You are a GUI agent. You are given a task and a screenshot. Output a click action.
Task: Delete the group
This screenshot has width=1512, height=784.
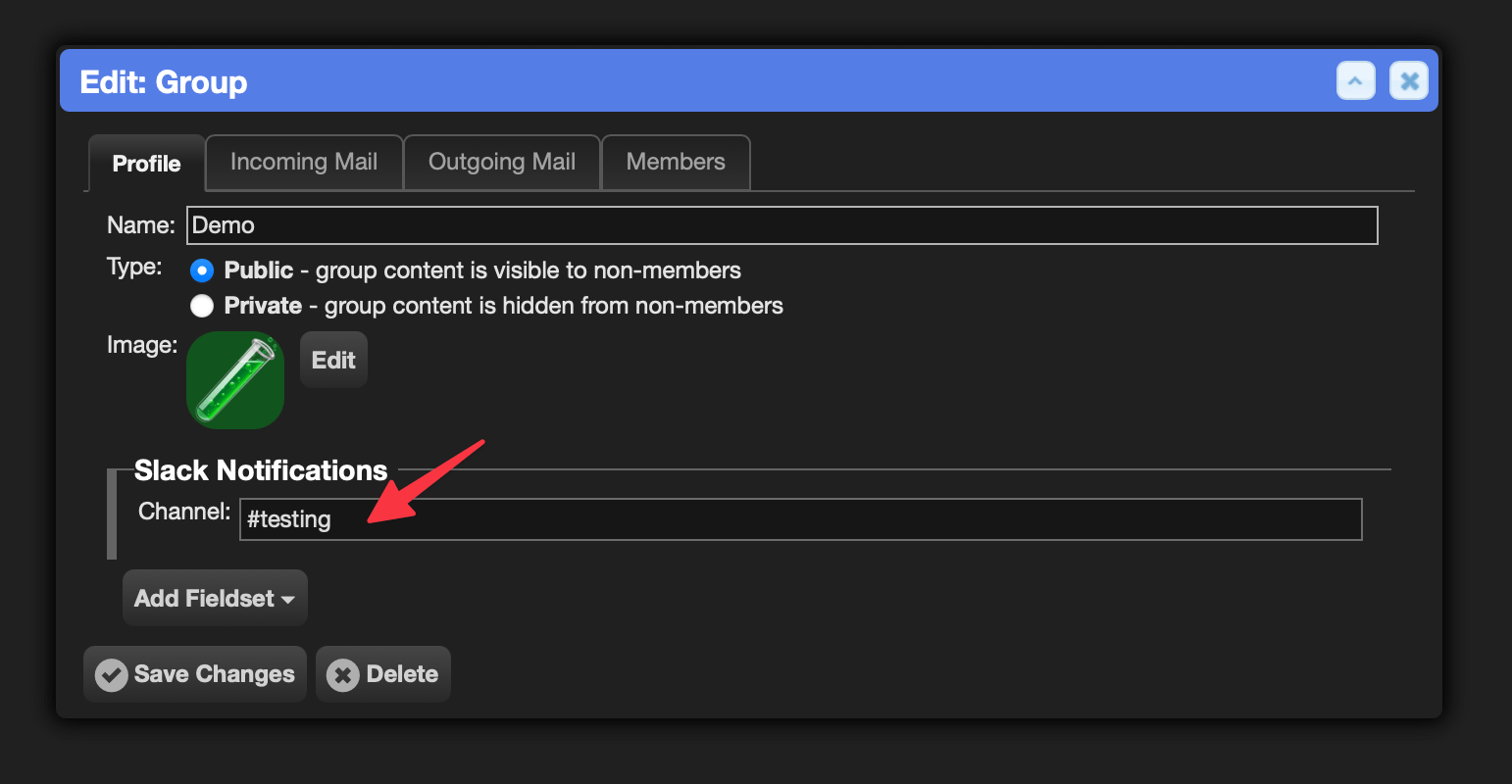pyautogui.click(x=383, y=674)
